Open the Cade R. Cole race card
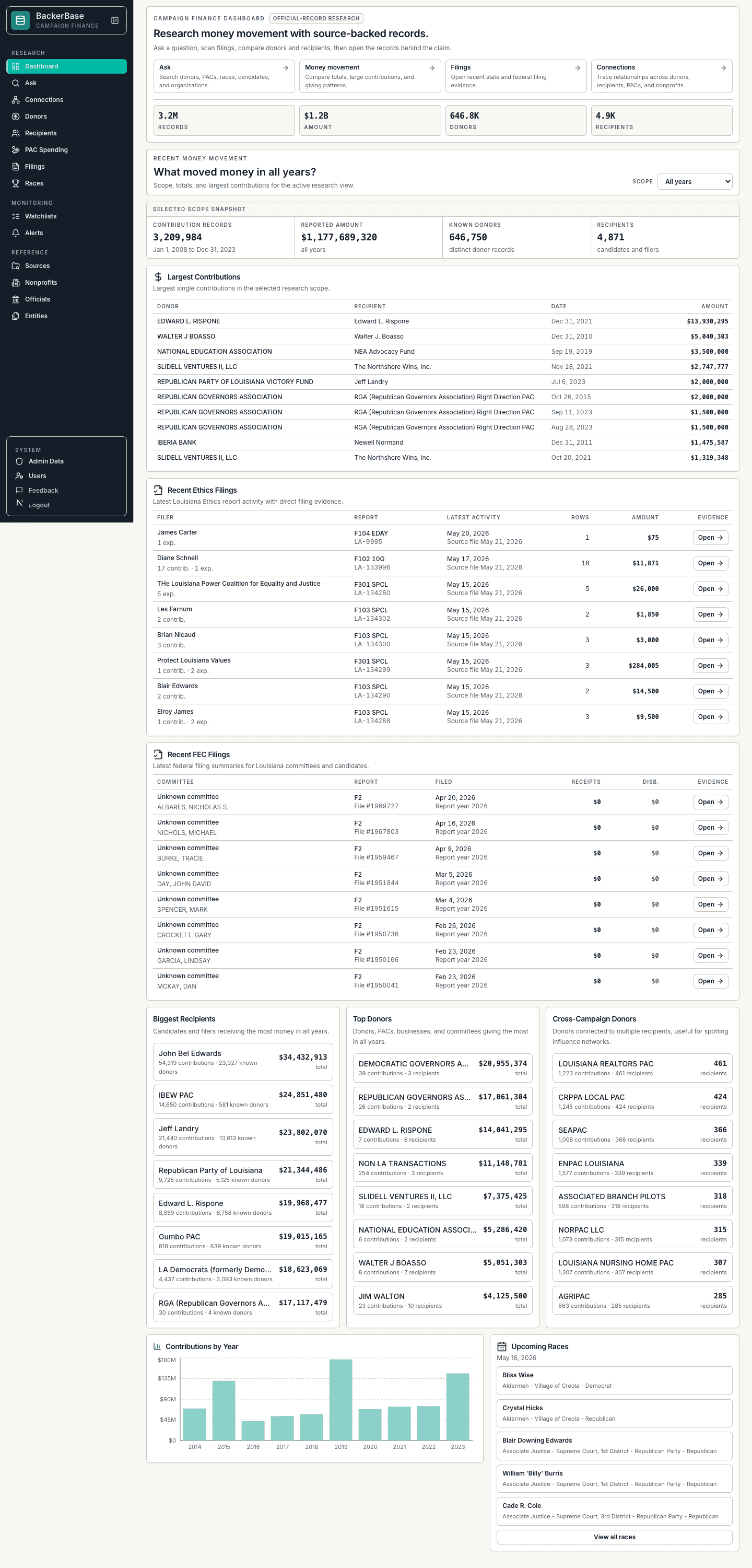 [615, 1511]
